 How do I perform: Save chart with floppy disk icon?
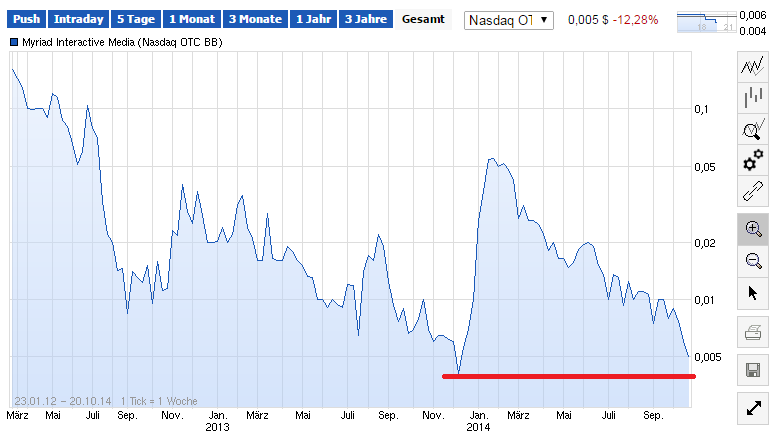753,370
